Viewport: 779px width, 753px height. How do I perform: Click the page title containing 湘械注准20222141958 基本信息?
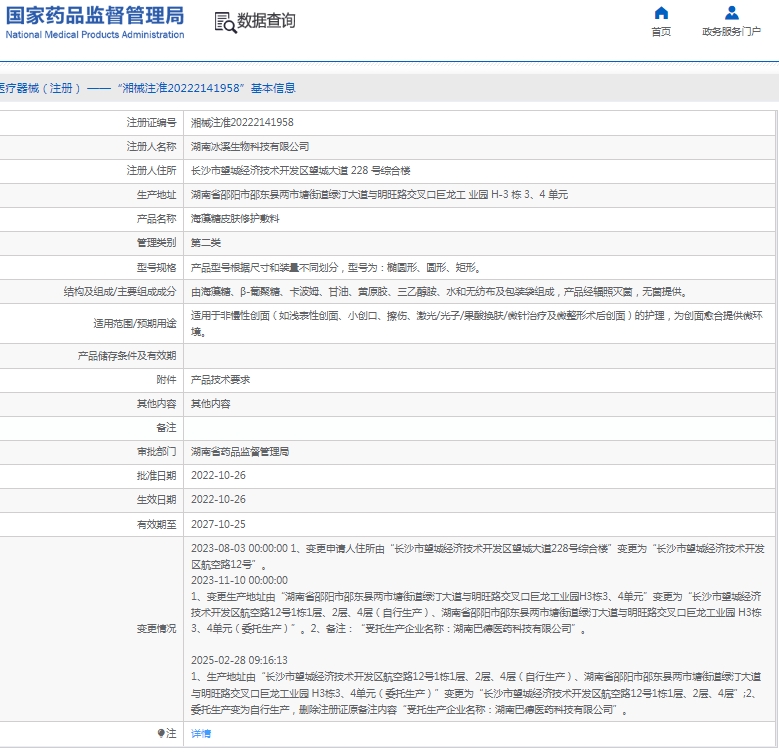point(148,88)
